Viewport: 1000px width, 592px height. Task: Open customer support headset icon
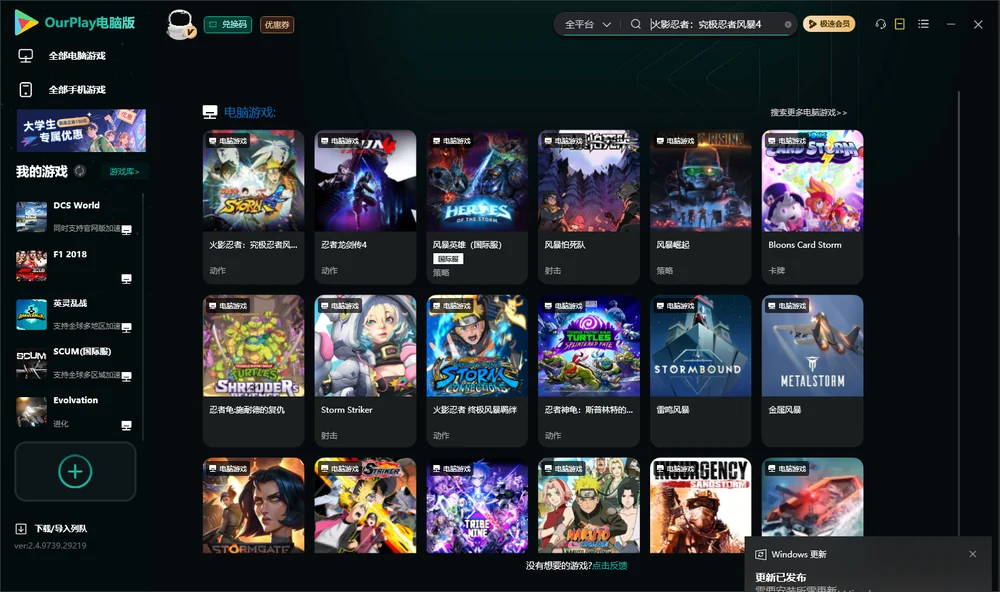(881, 24)
